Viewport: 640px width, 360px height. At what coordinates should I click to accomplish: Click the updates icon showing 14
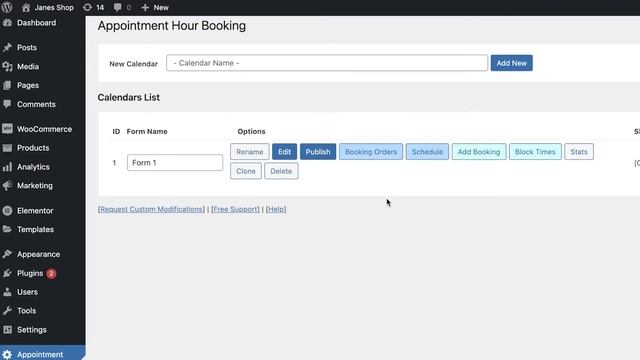click(x=87, y=7)
